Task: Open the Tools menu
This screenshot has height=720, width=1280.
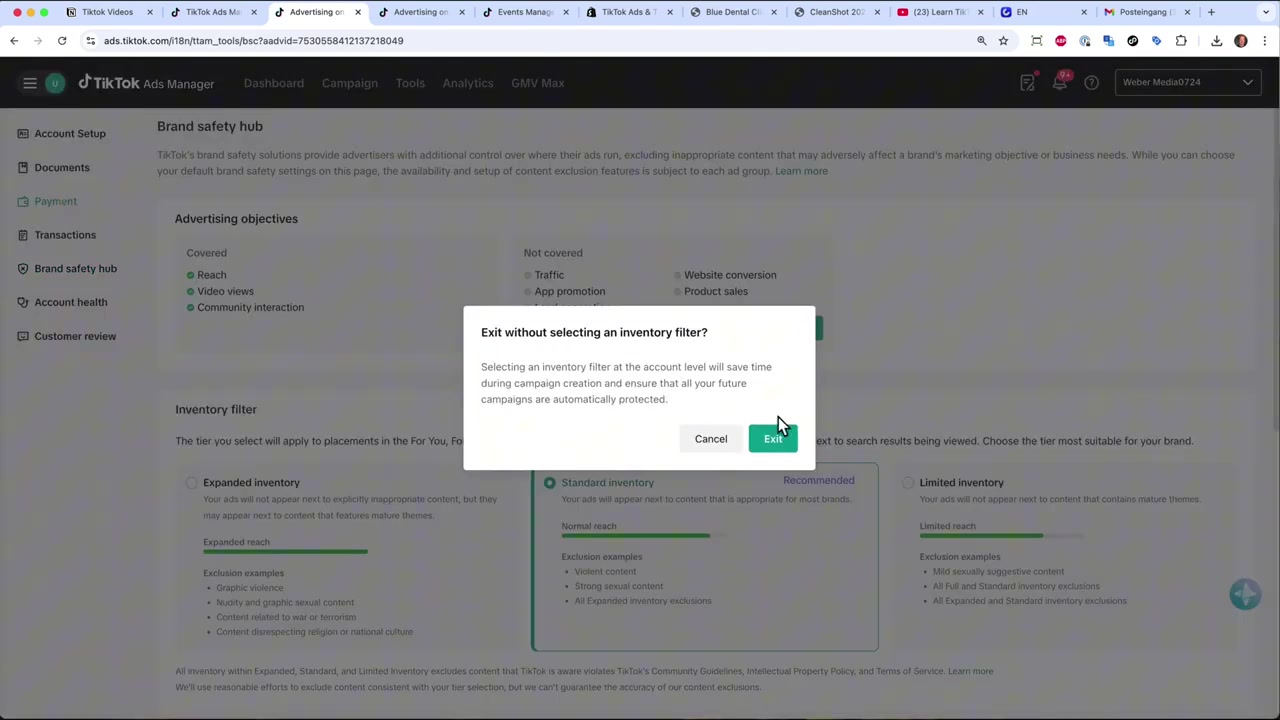Action: click(410, 83)
